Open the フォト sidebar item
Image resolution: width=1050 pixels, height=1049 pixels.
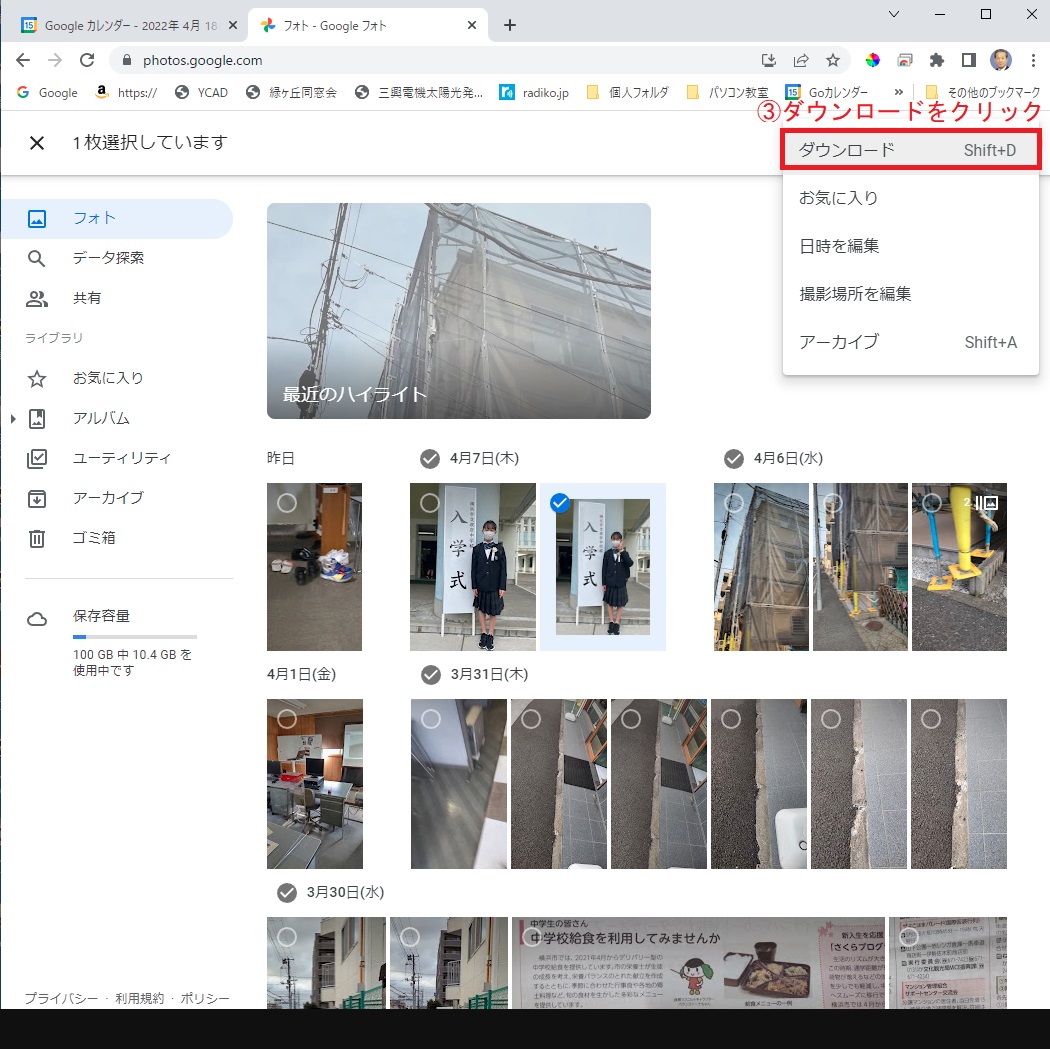coord(117,218)
